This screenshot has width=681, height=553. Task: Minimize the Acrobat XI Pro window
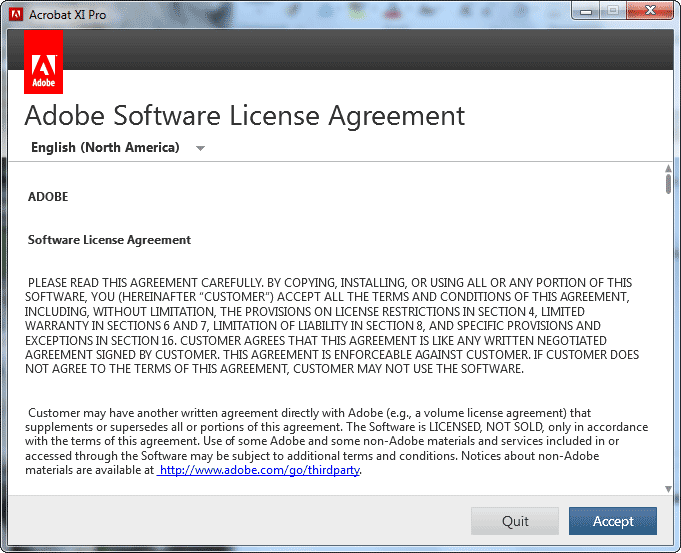tap(586, 11)
